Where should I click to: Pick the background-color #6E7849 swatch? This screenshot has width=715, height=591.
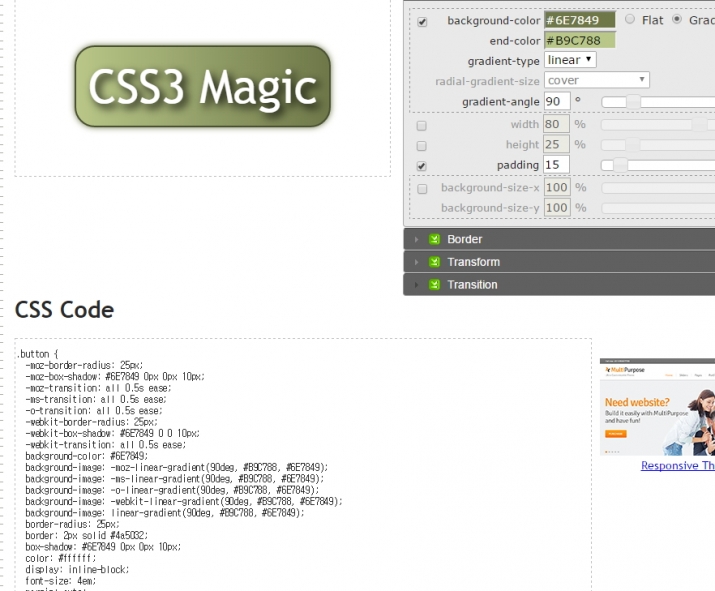click(580, 20)
